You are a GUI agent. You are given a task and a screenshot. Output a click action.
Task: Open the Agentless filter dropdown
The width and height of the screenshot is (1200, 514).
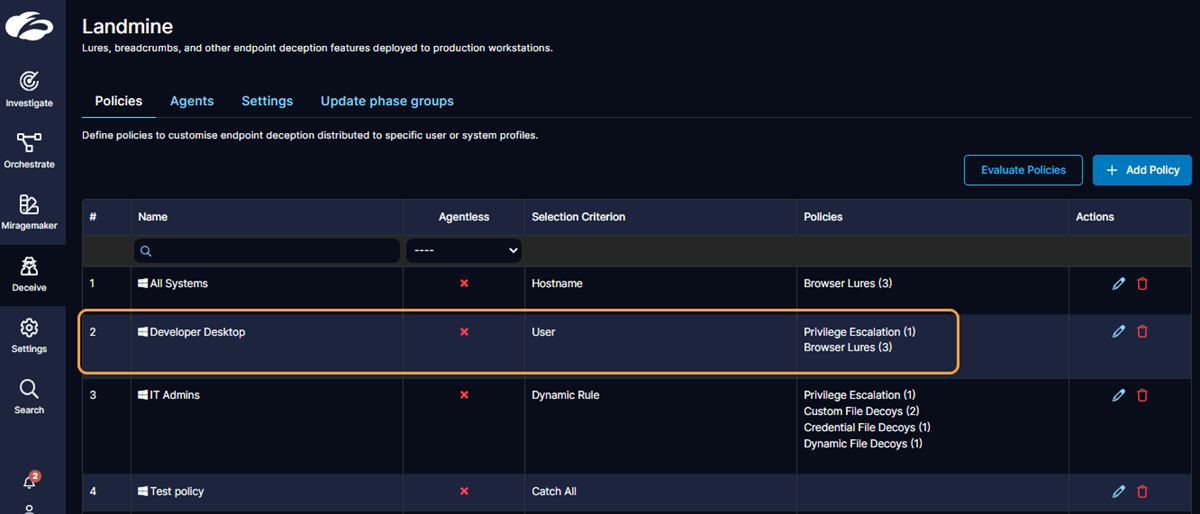click(x=464, y=251)
